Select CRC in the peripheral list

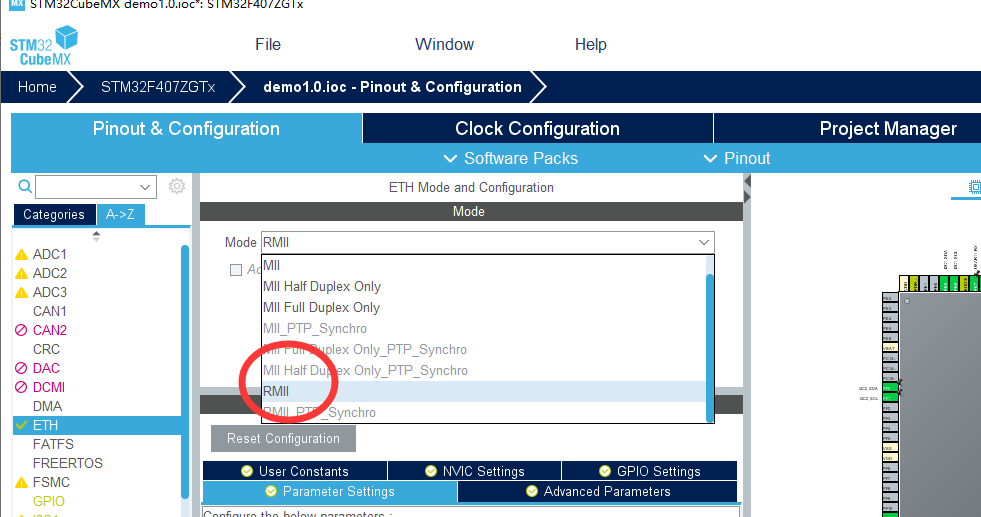(46, 349)
